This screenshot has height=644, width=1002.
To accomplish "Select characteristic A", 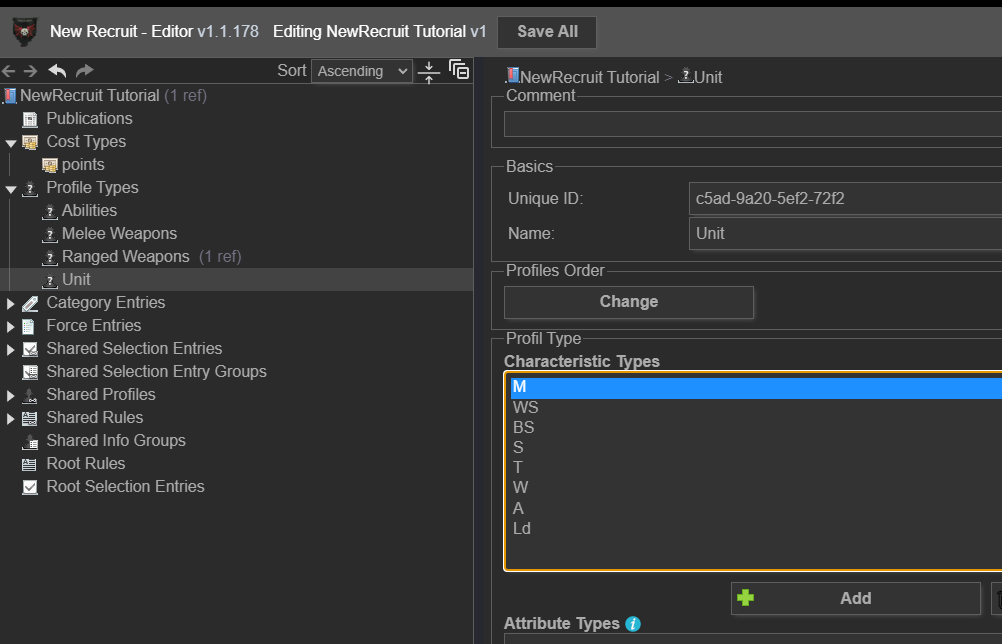I will click(x=757, y=508).
